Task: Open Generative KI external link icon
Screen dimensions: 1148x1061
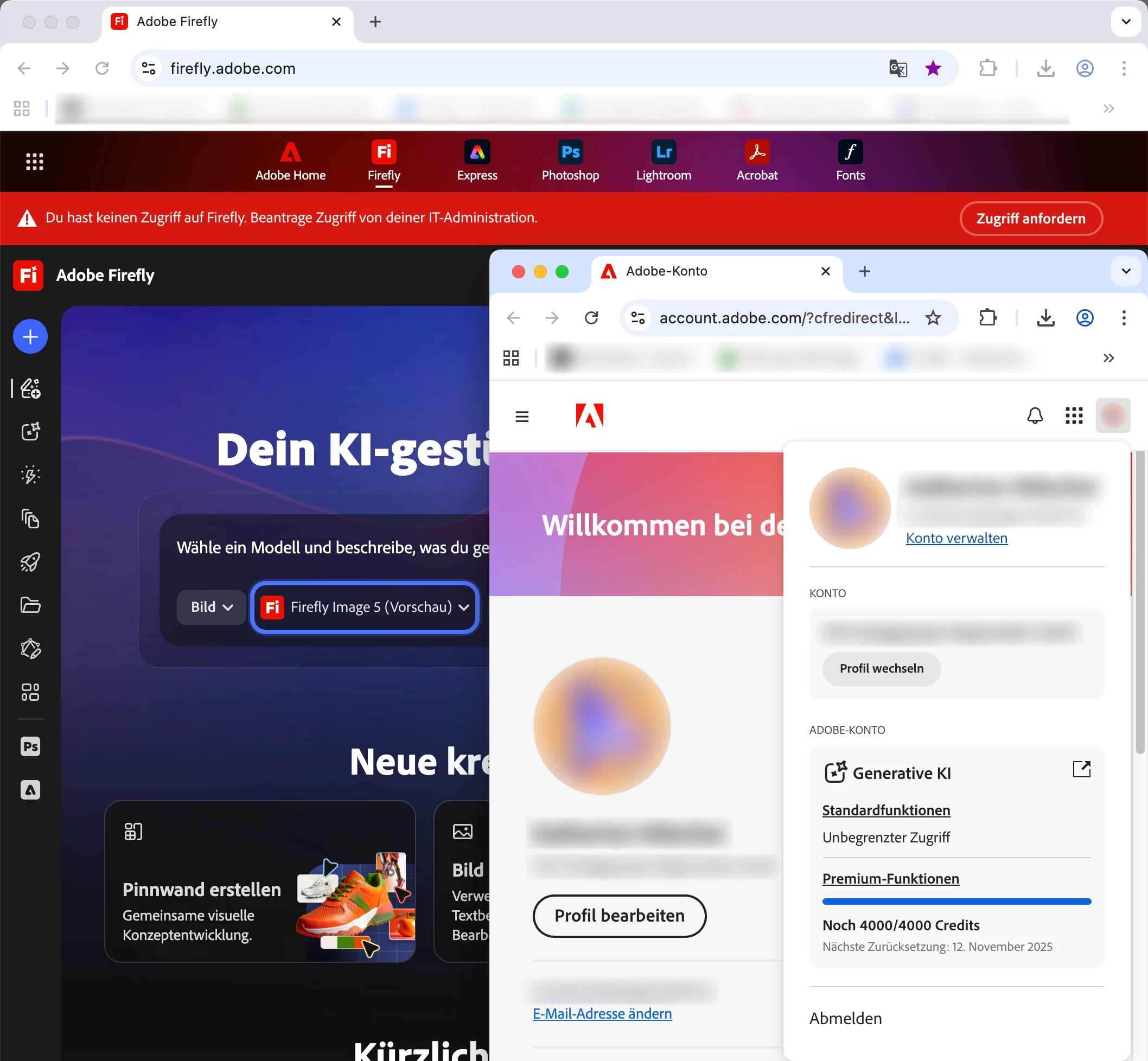Action: pos(1081,769)
